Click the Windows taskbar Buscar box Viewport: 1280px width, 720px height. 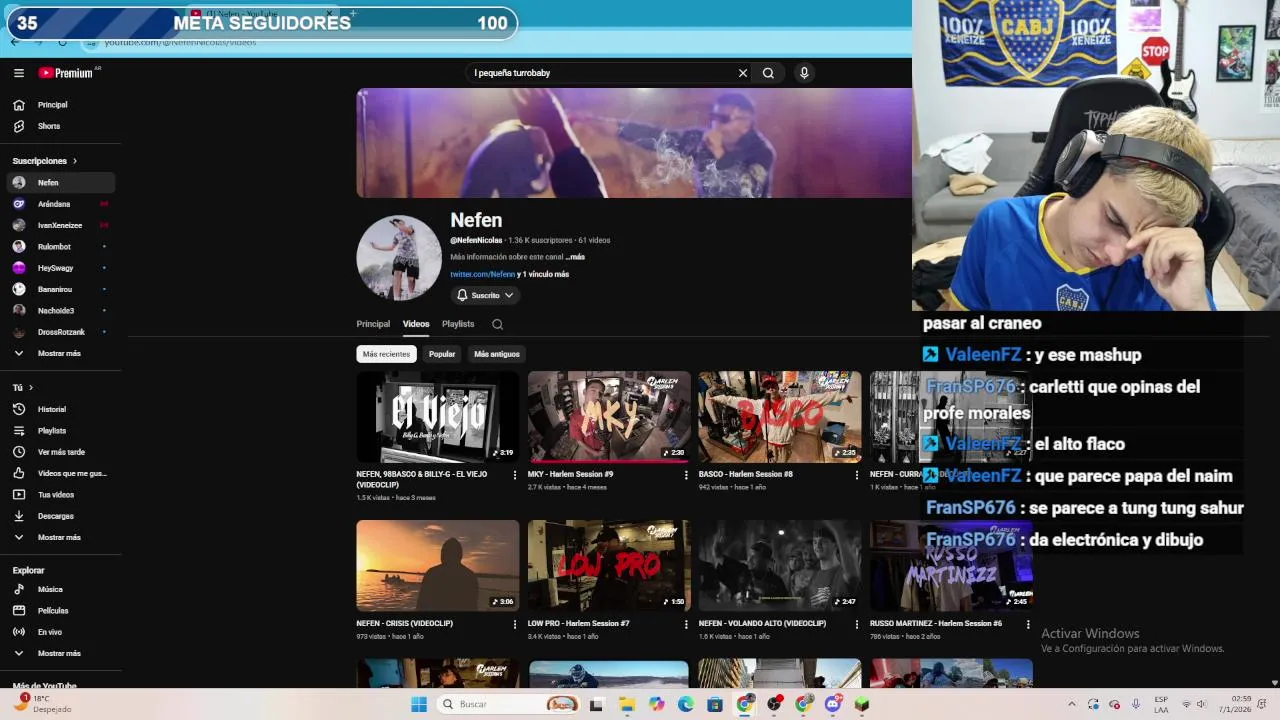coord(509,704)
